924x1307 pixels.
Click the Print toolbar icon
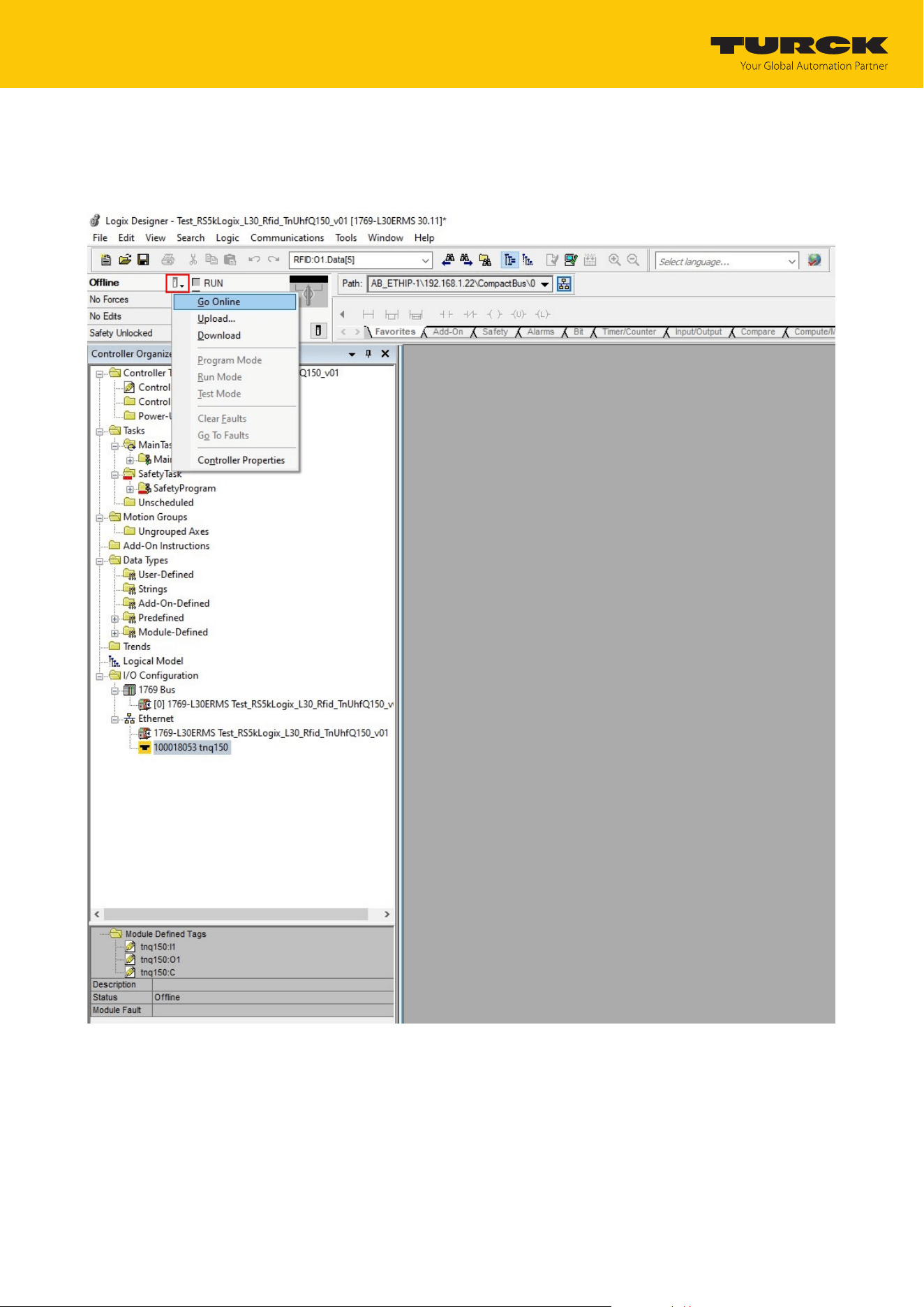click(x=168, y=260)
